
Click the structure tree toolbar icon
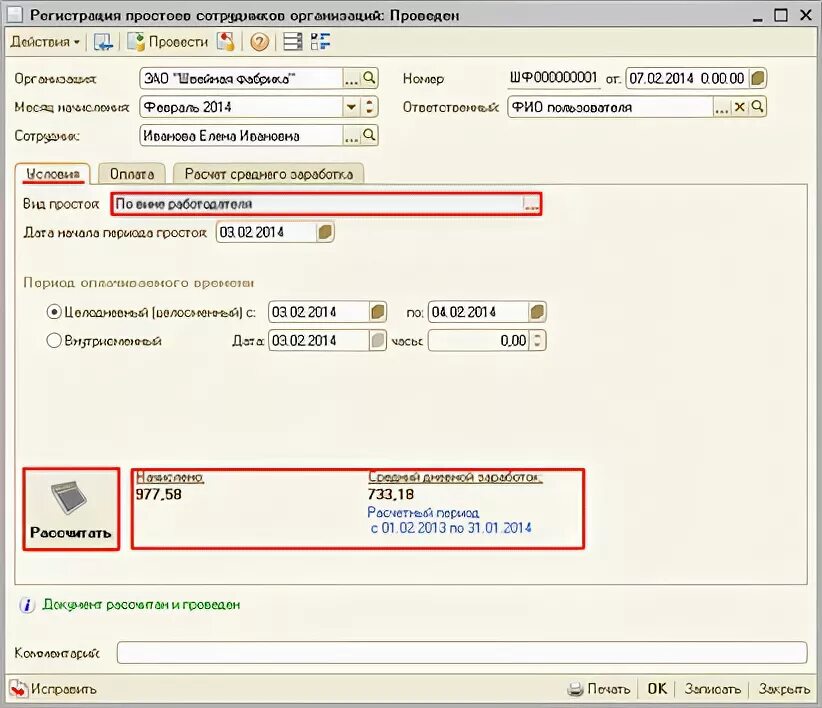(x=320, y=41)
